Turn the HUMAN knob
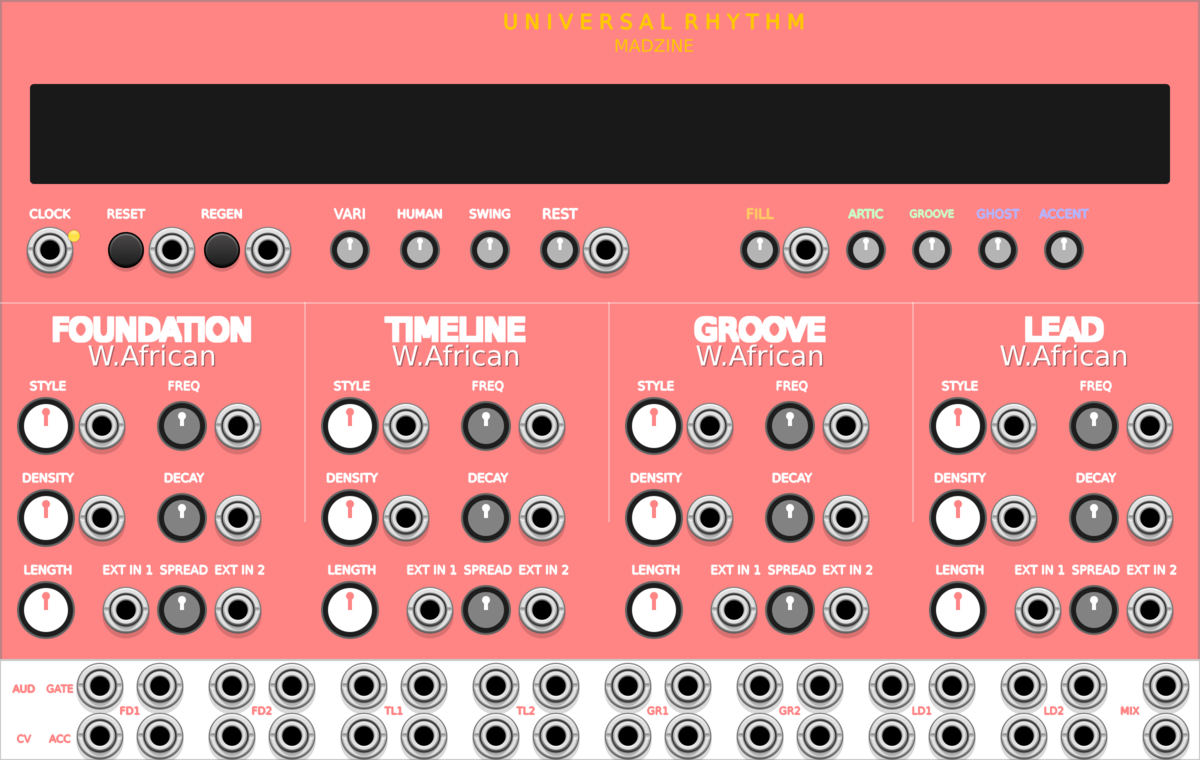Image resolution: width=1200 pixels, height=760 pixels. [x=418, y=249]
